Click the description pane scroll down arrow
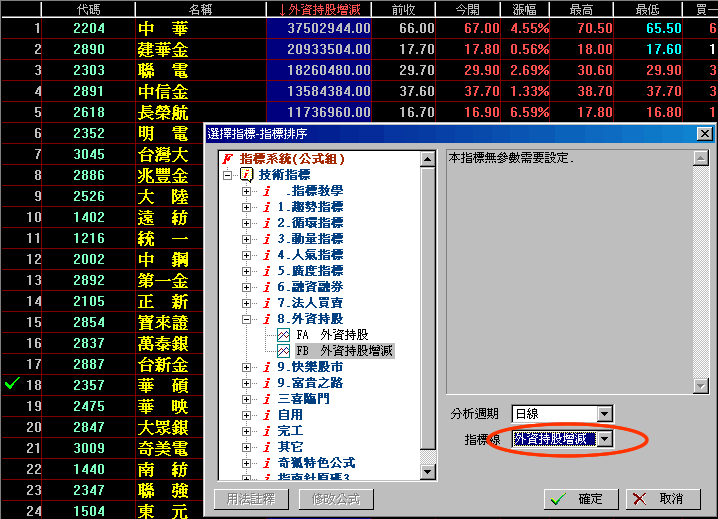Image resolution: width=718 pixels, height=519 pixels. point(701,386)
